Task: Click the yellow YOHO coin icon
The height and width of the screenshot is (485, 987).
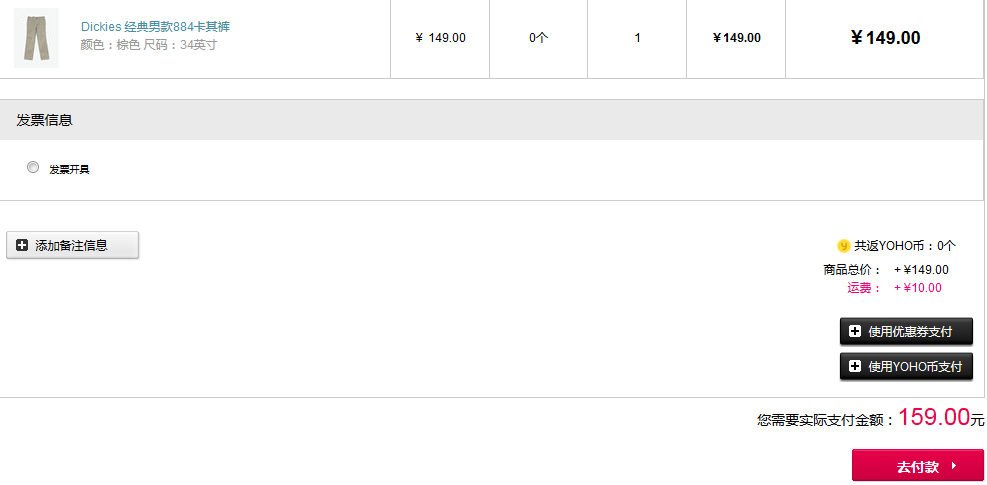Action: (x=843, y=246)
